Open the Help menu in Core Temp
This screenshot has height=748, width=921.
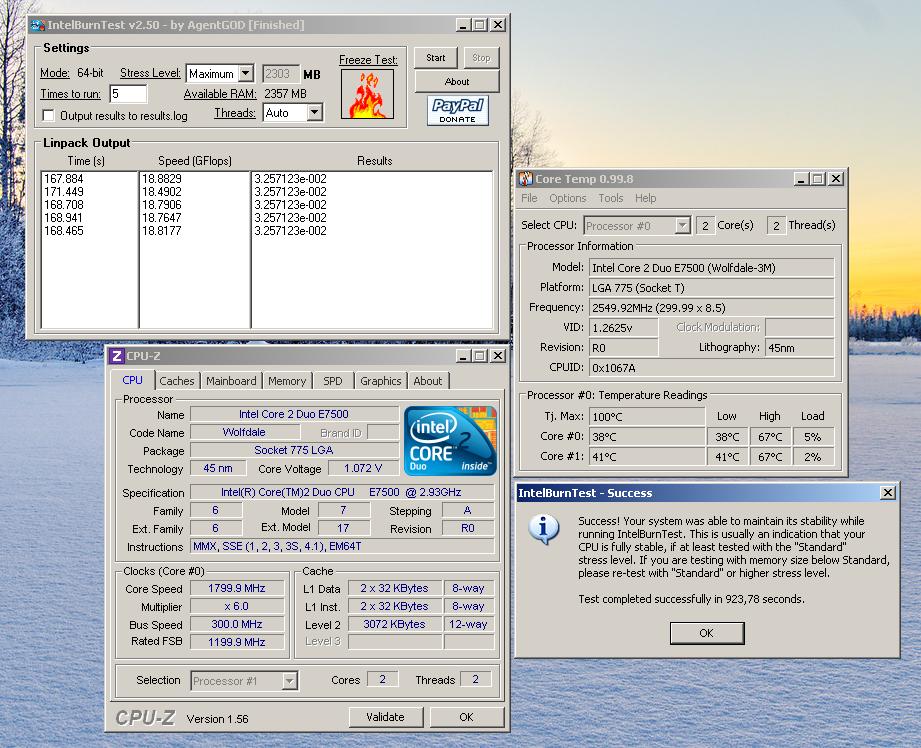645,199
